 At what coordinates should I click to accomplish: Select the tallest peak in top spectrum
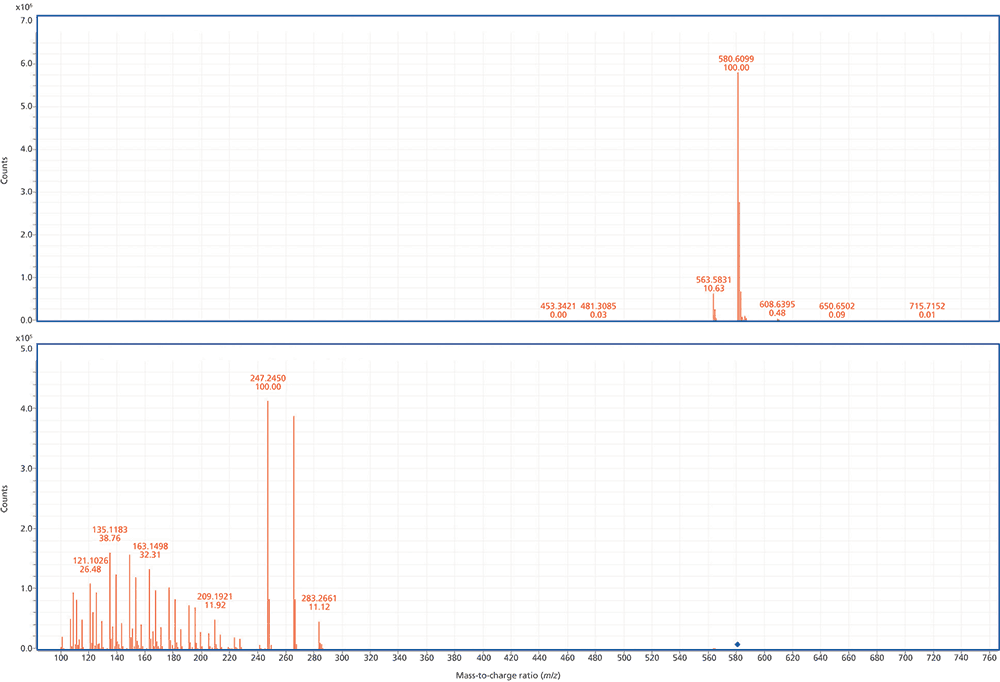tap(738, 150)
